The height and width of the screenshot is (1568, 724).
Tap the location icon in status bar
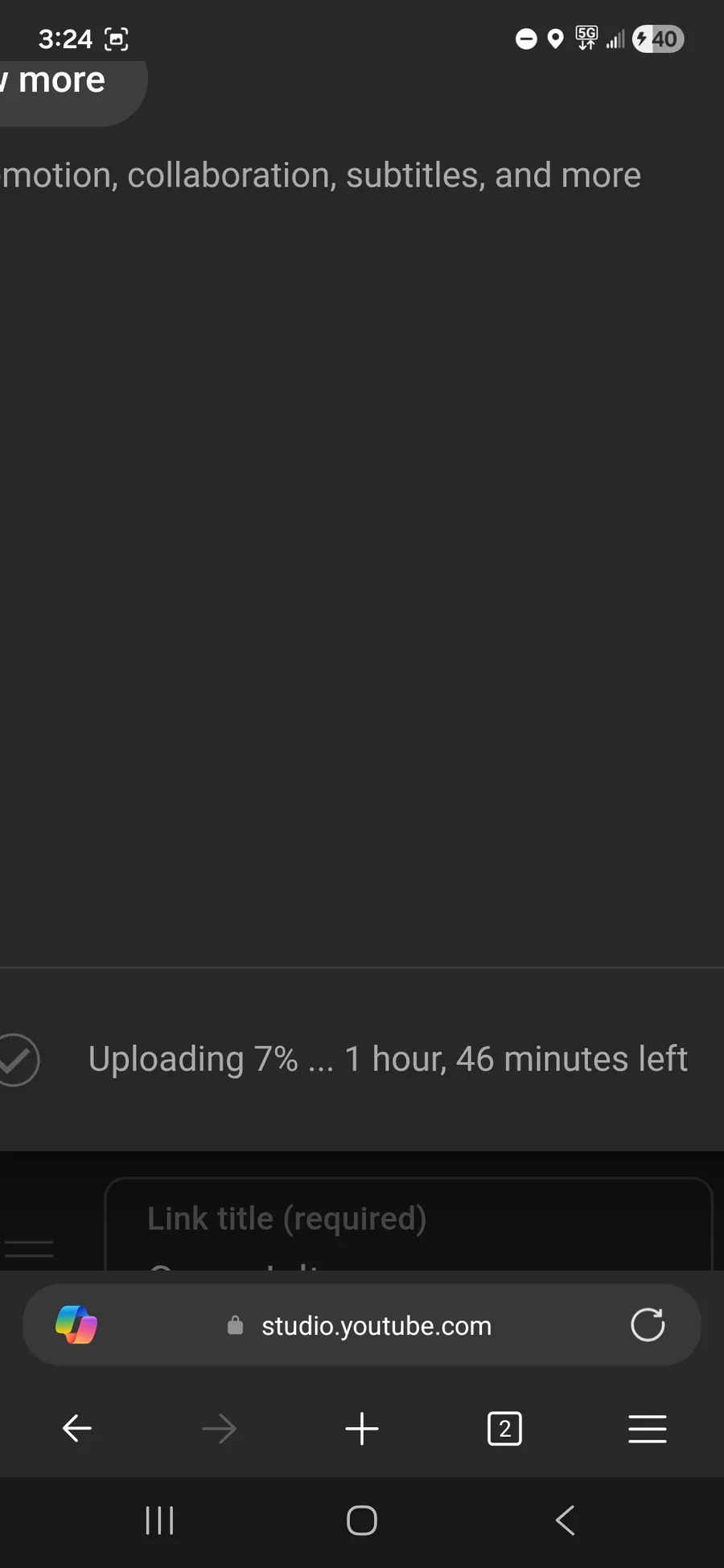point(555,39)
